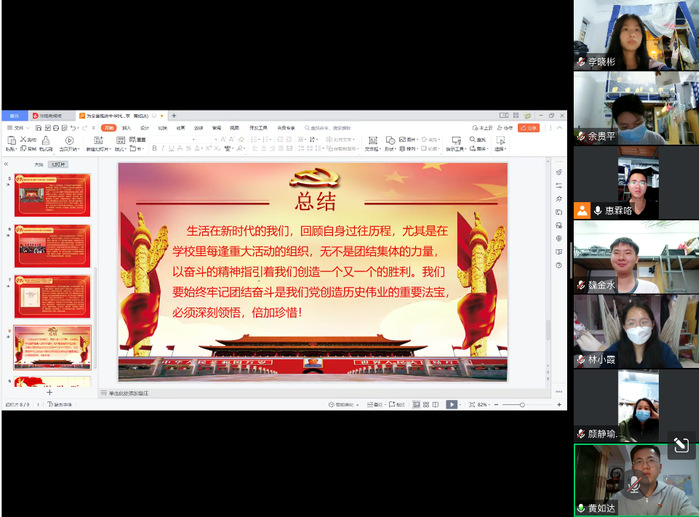Click the orange Share button
Viewport: 699px width, 517px height.
pos(531,128)
